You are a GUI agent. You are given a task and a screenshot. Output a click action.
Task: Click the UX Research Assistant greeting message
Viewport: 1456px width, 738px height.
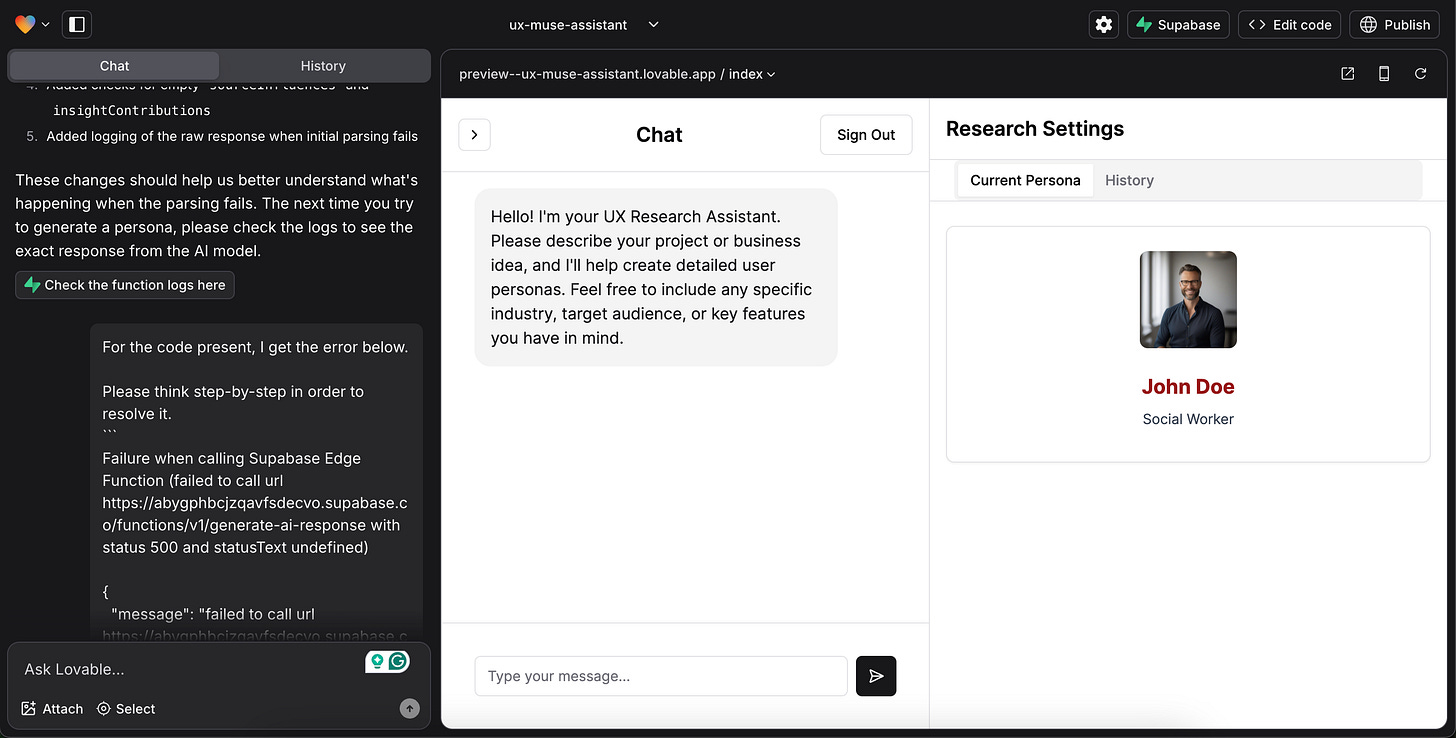tap(656, 277)
